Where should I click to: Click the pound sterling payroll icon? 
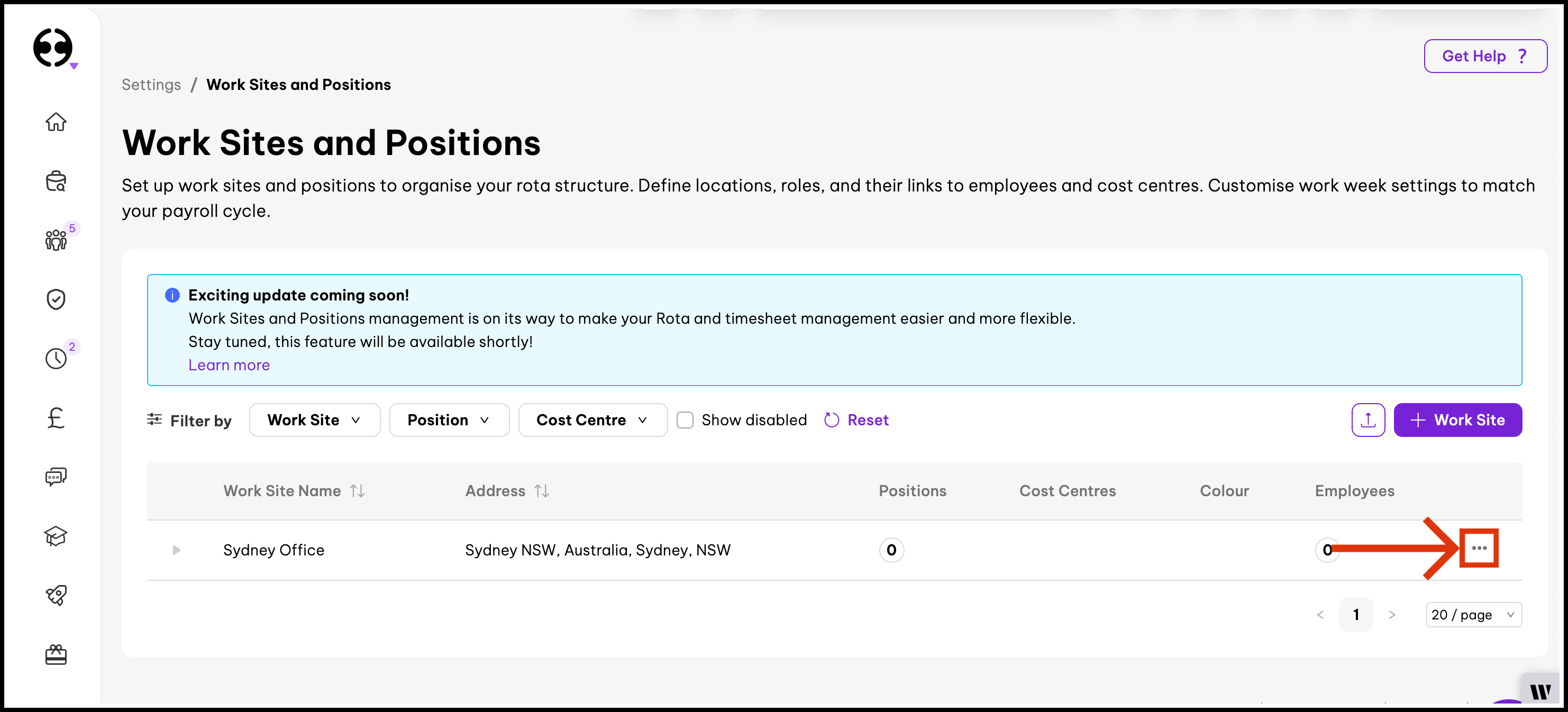pos(56,417)
